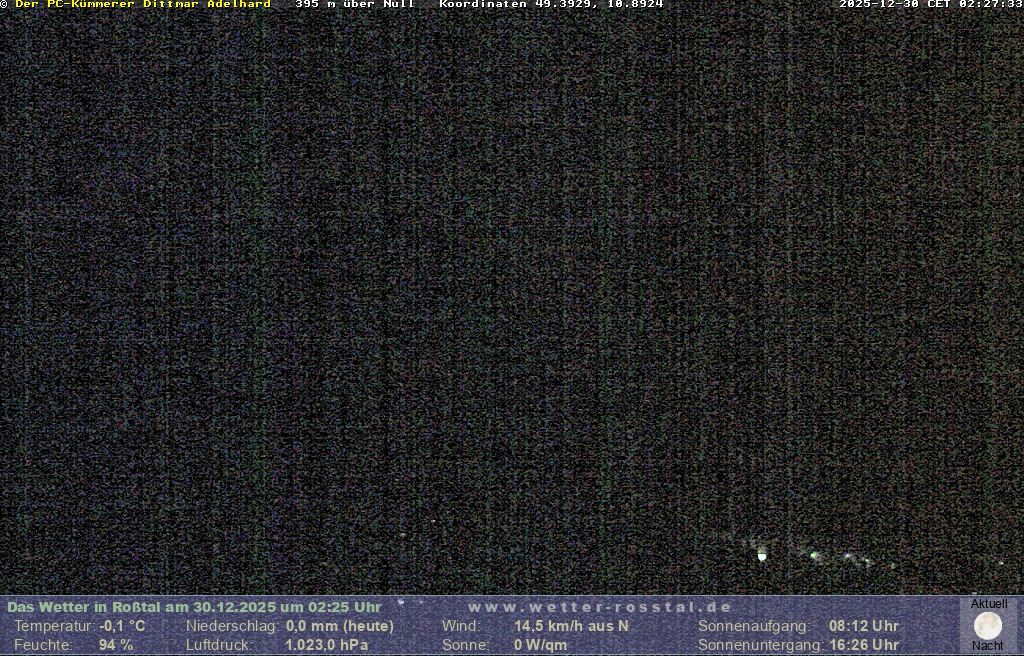This screenshot has width=1024, height=656.
Task: Select the Feuchte value 94 %
Action: [116, 645]
